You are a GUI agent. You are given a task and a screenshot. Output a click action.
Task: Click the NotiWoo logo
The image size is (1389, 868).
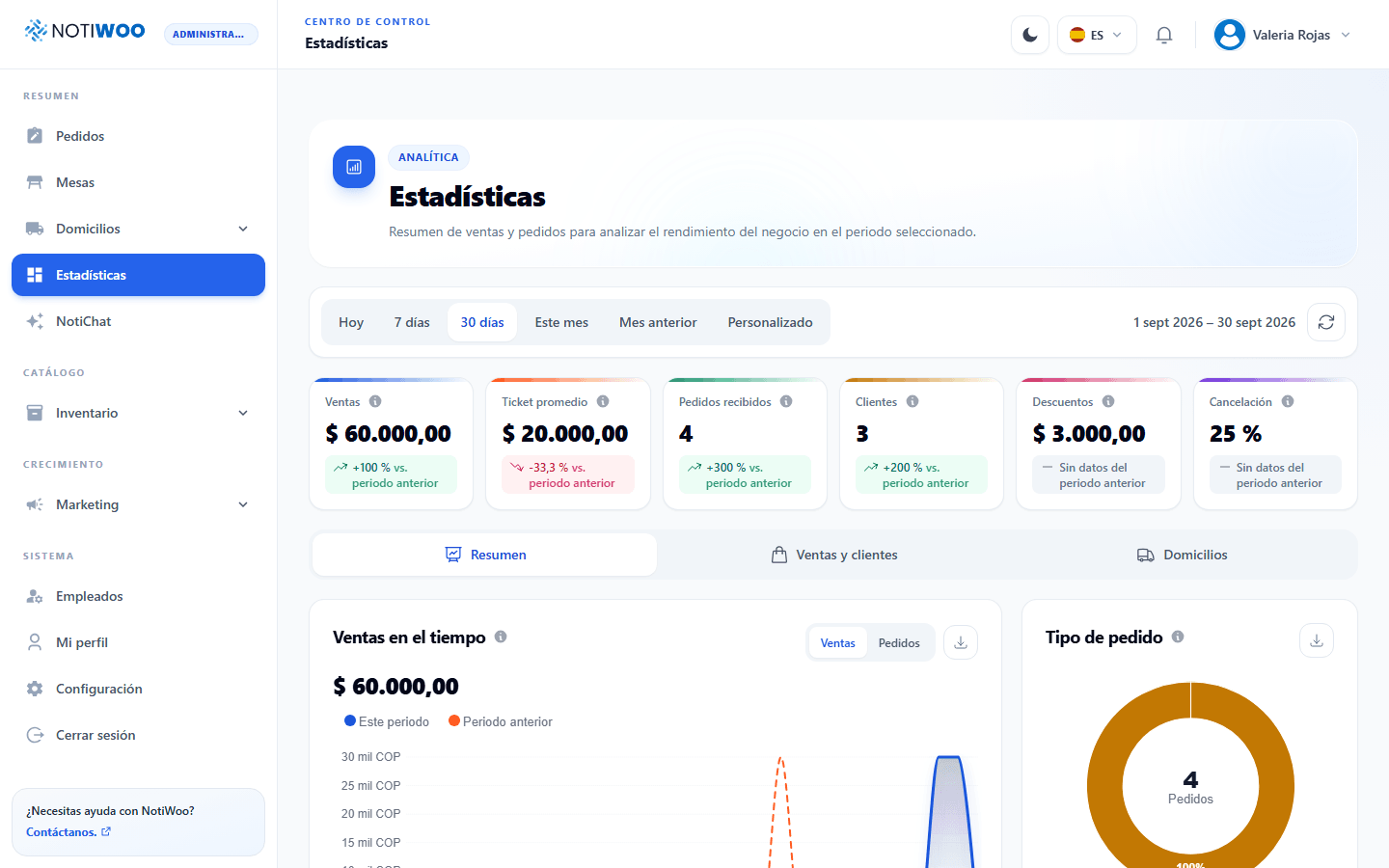point(85,31)
